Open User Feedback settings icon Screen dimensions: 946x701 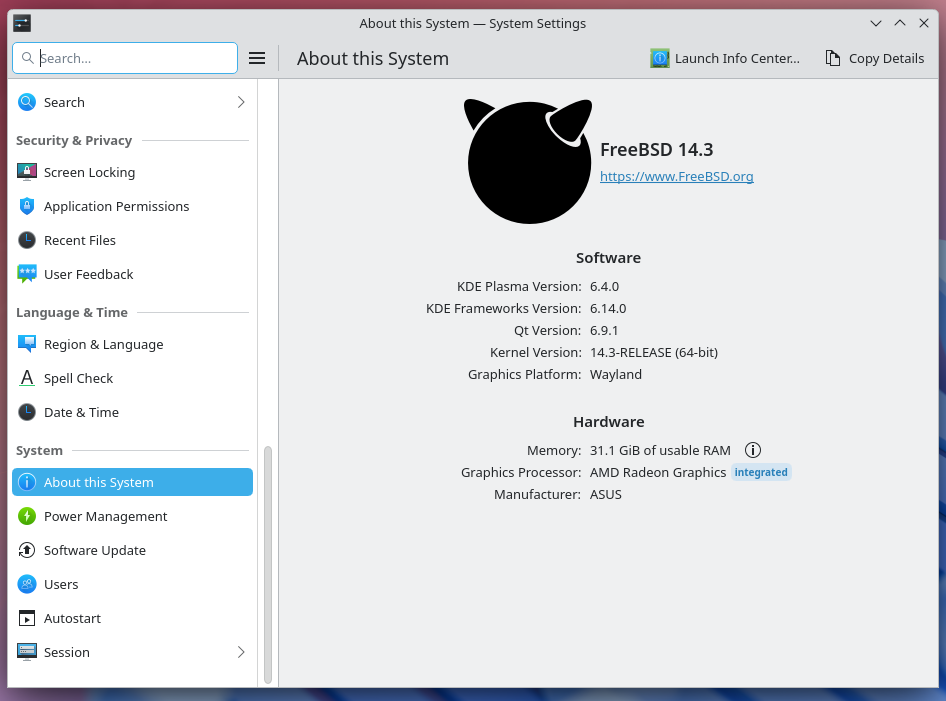(27, 274)
